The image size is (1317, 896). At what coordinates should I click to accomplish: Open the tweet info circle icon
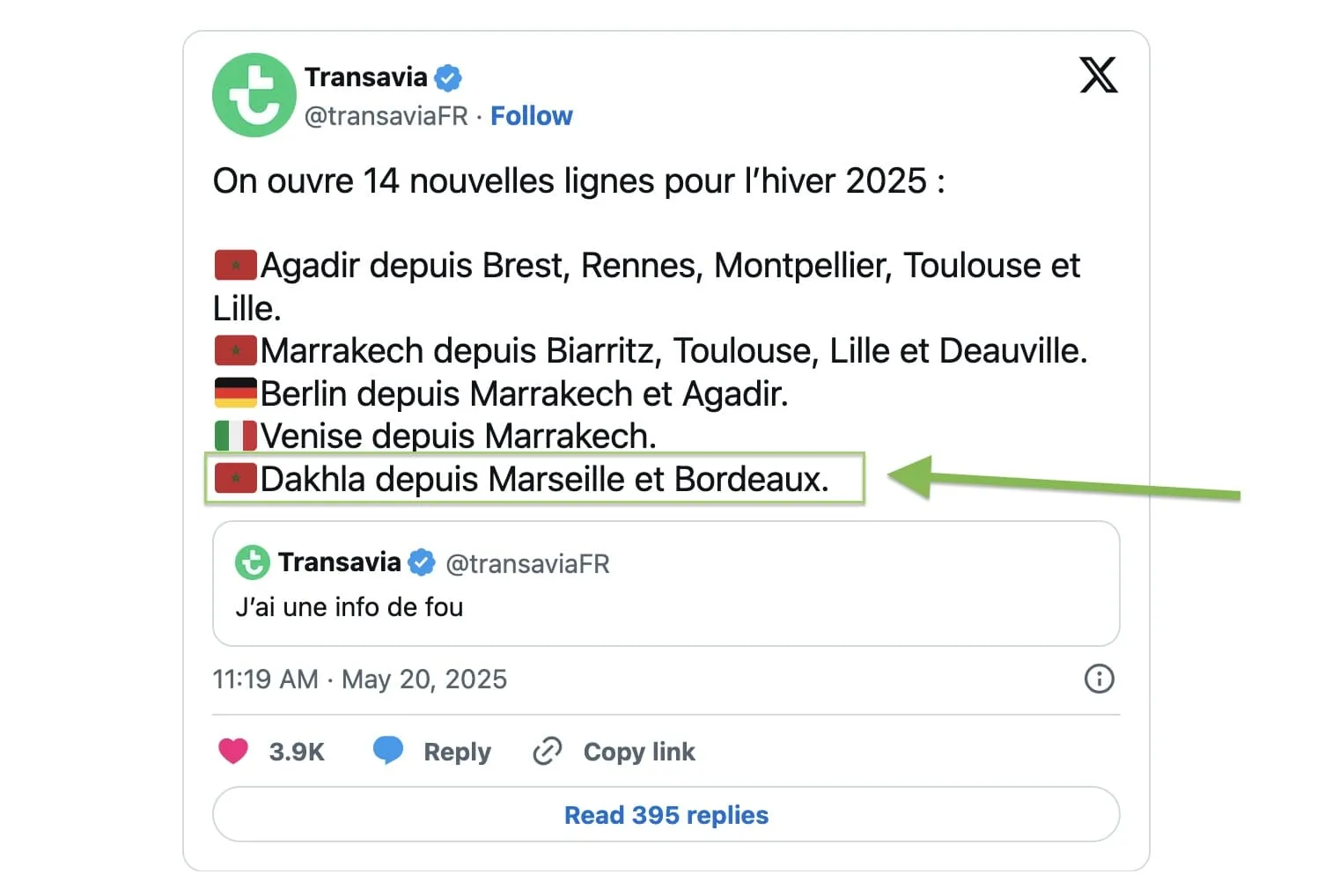point(1099,679)
